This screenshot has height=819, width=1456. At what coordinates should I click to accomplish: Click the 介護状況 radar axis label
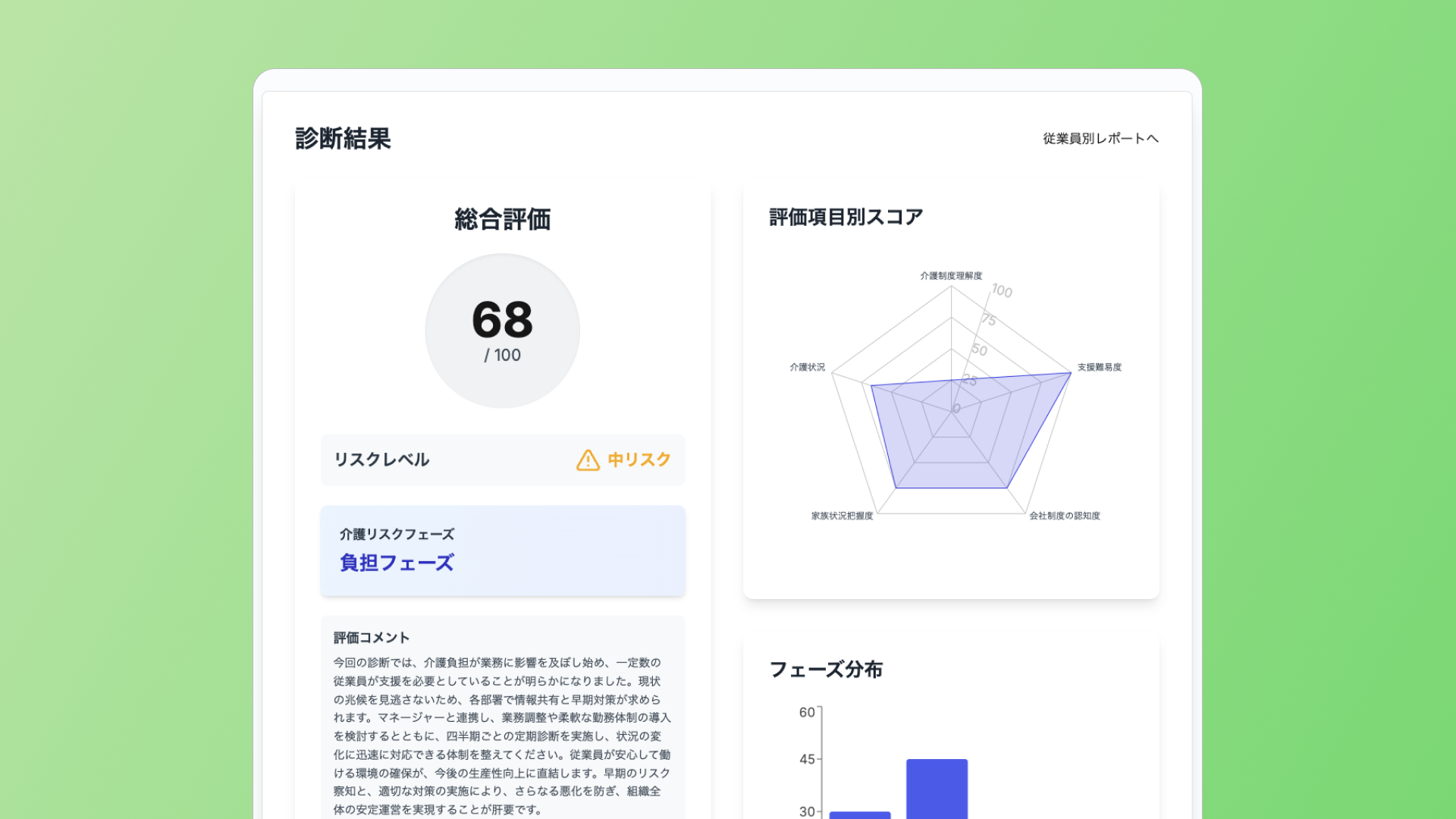[807, 367]
